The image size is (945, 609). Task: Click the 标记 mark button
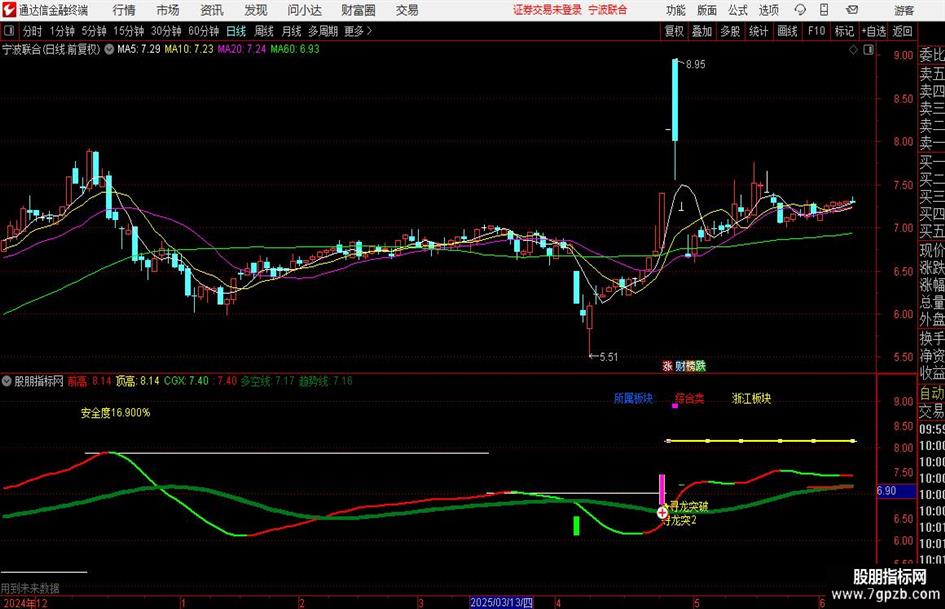click(844, 31)
